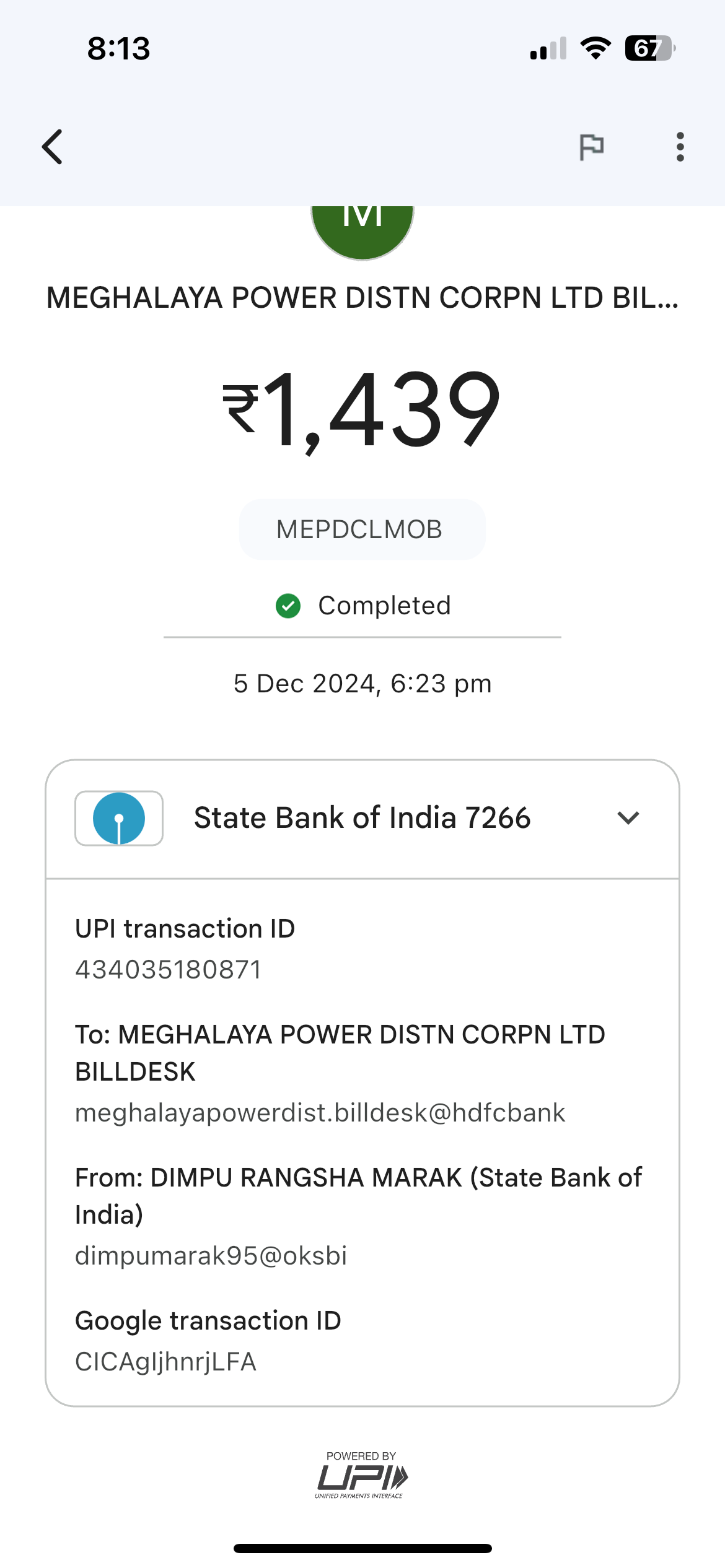
Task: Tap the State Bank of India logo
Action: (119, 818)
